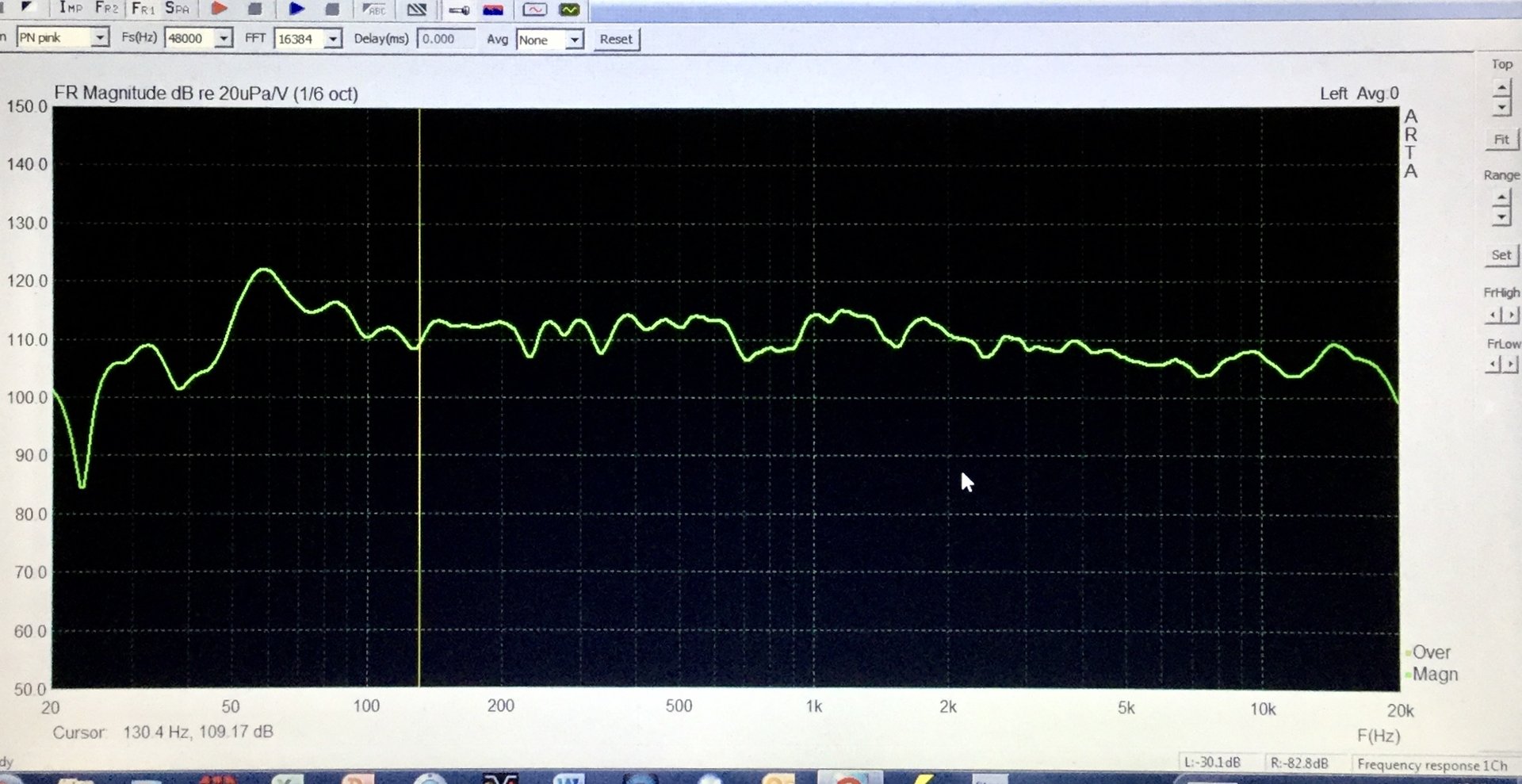Click the Fit button
Screen dimensions: 1522x784
[1501, 140]
